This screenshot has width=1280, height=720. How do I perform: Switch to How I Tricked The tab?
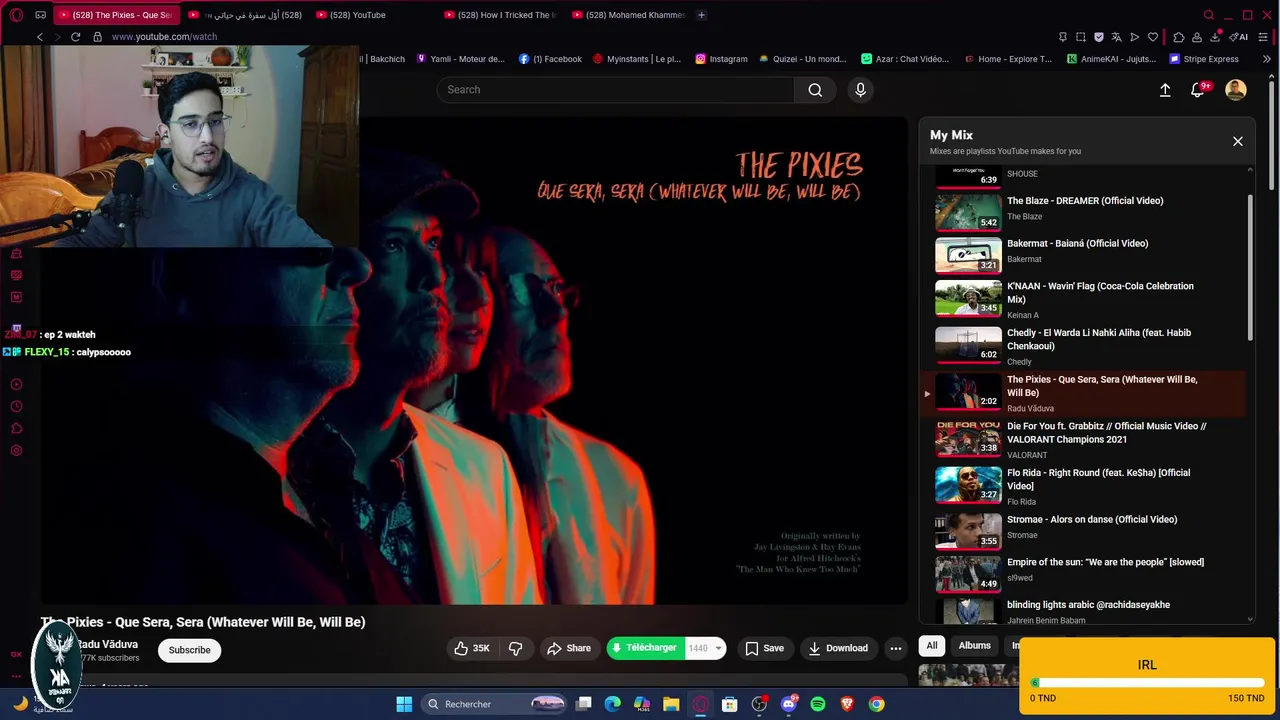[500, 15]
